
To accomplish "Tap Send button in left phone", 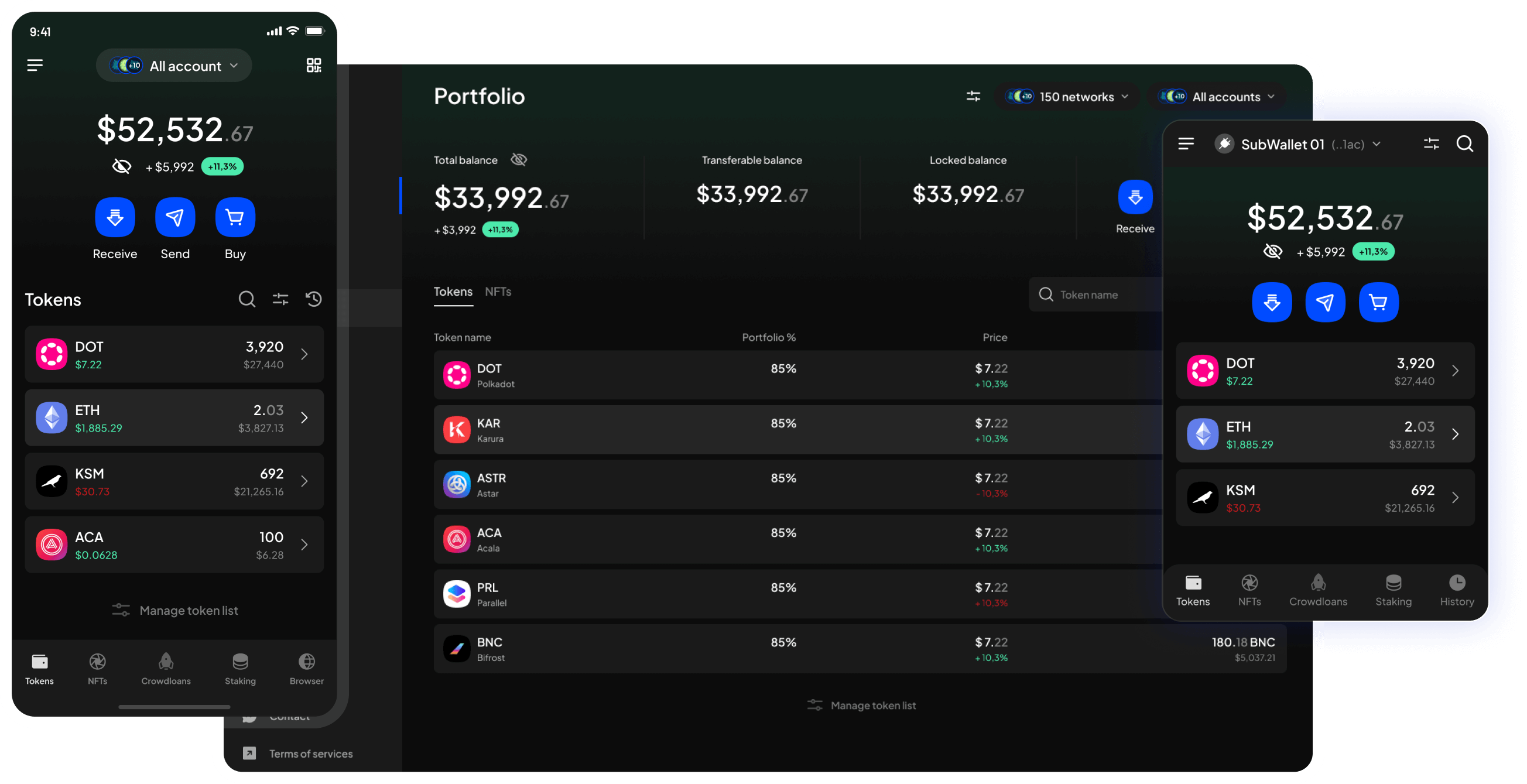I will click(x=175, y=217).
